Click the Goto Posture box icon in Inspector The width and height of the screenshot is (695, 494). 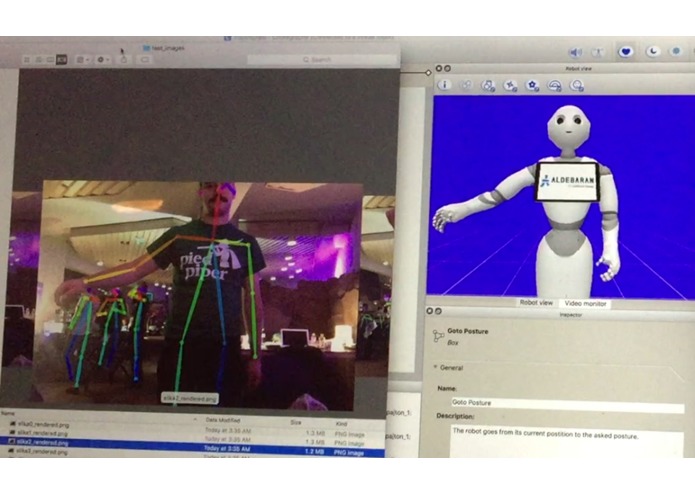(x=438, y=336)
